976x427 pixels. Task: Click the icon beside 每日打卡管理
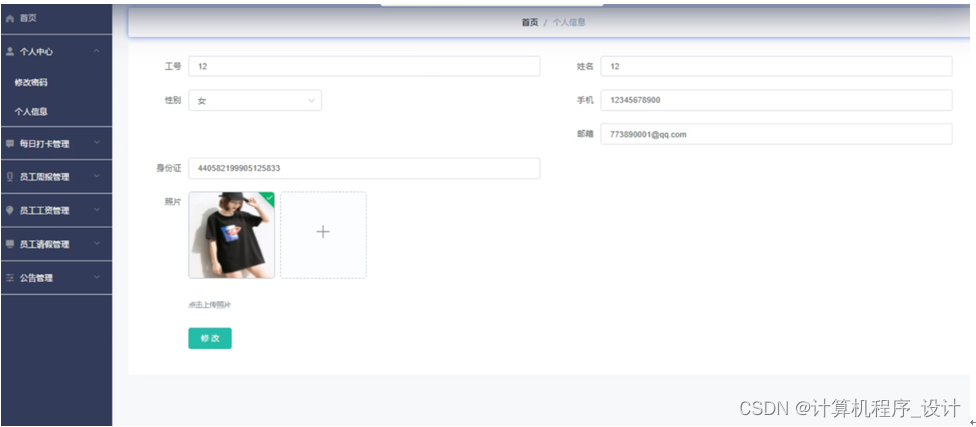[x=9, y=144]
